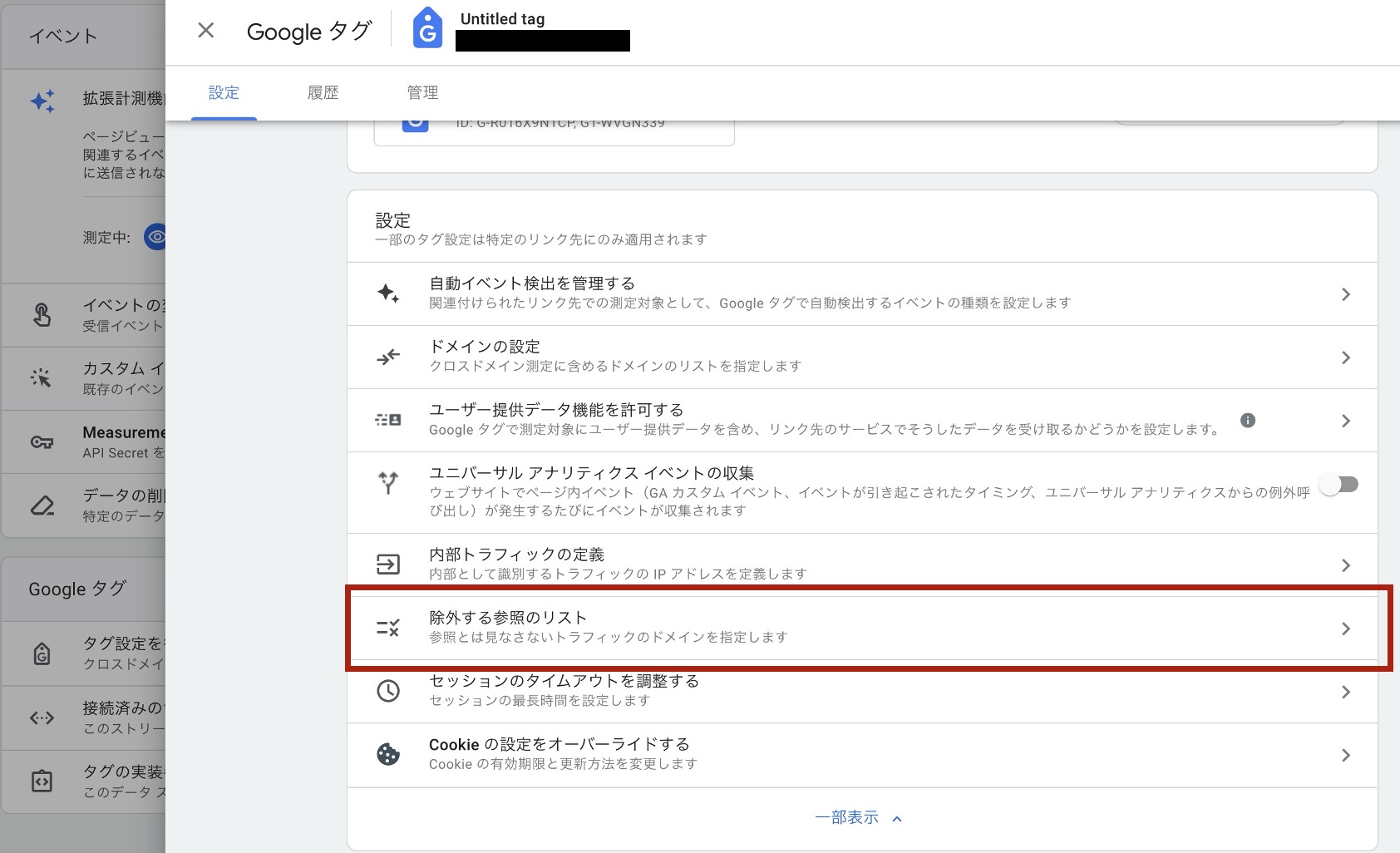Click the タグ設定 tag icon in background
Viewport: 1400px width, 853px height.
42,653
